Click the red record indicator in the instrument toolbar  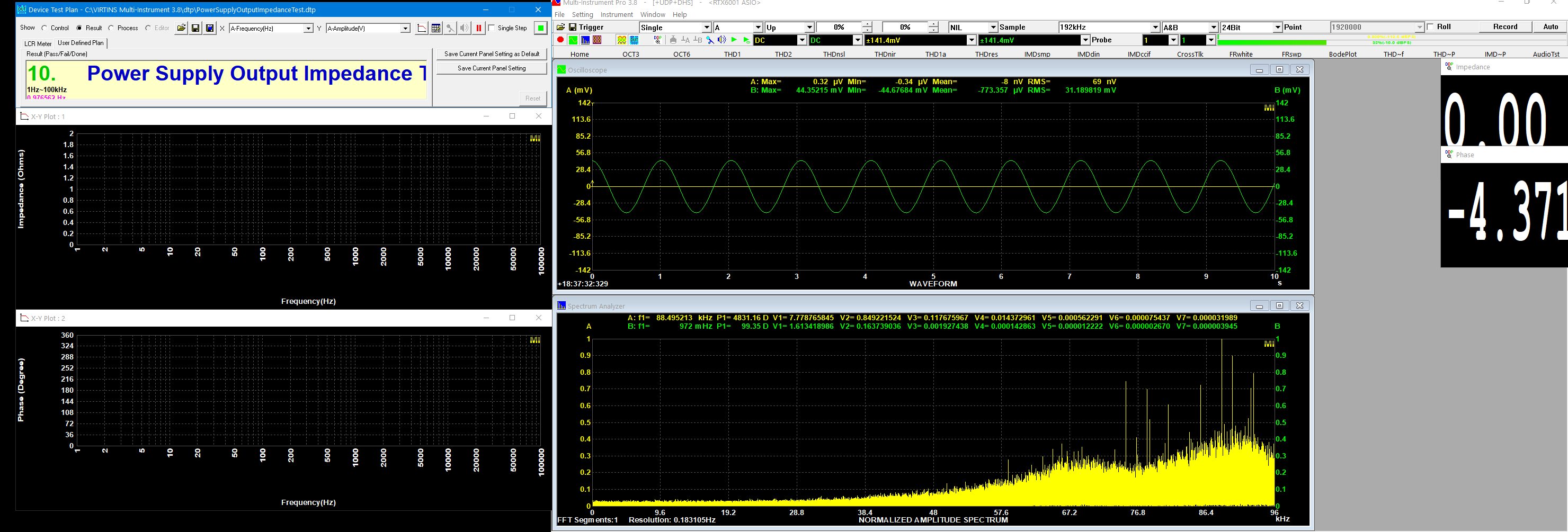coord(560,40)
